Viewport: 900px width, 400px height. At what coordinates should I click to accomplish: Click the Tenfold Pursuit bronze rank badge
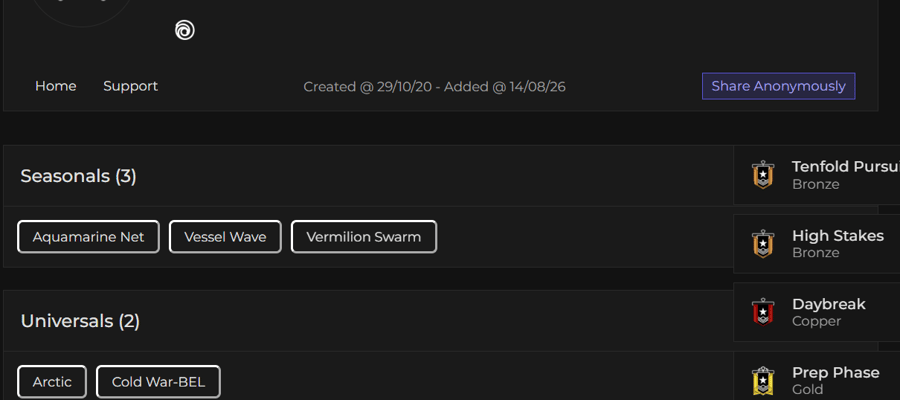tap(763, 174)
